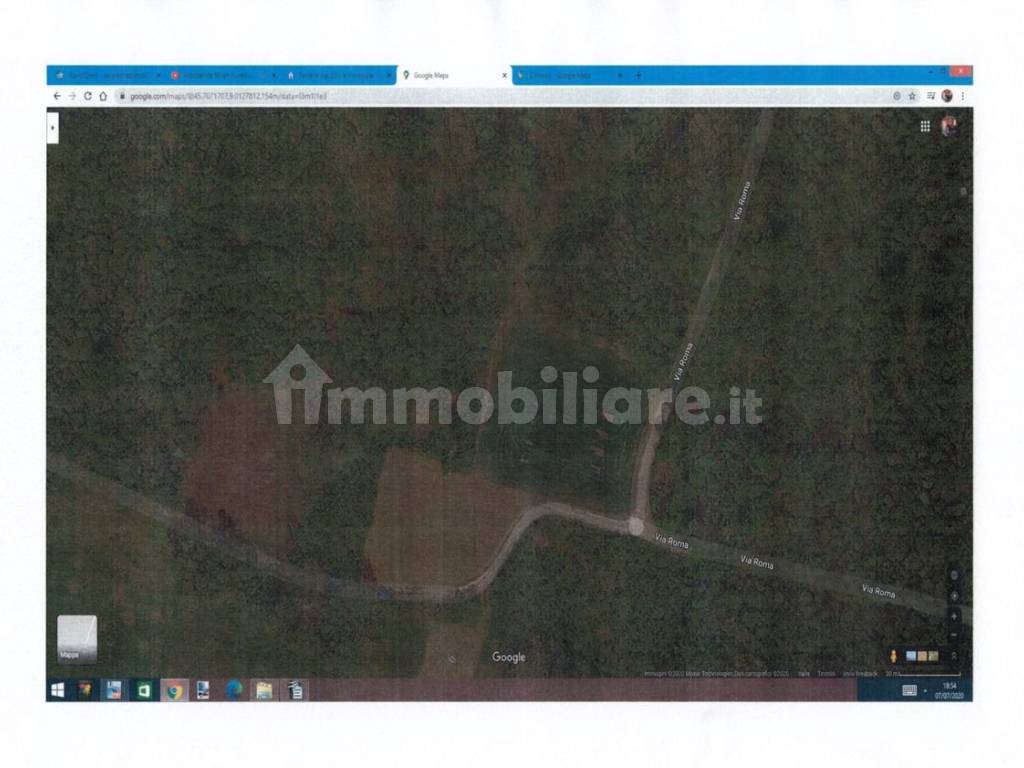Bookmark this page with the star icon
The width and height of the screenshot is (1024, 768).
pos(912,96)
